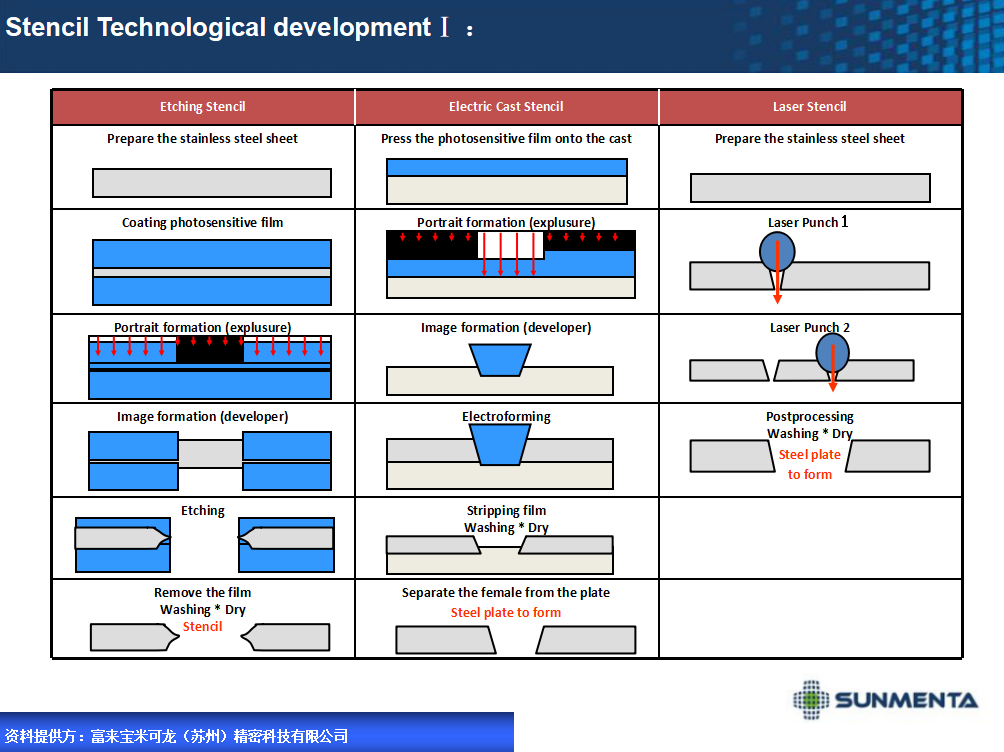Click 'Separate the female from the plate' text

(x=506, y=593)
